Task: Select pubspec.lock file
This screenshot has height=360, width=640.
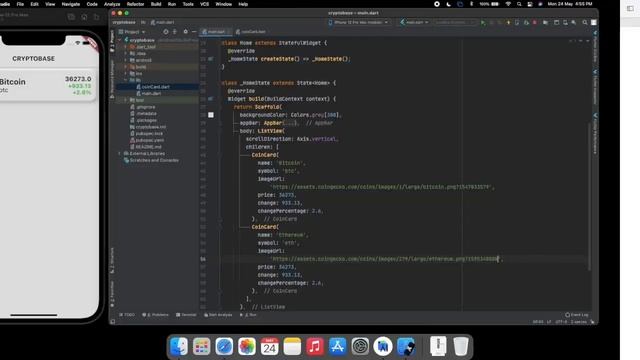Action: tap(146, 133)
